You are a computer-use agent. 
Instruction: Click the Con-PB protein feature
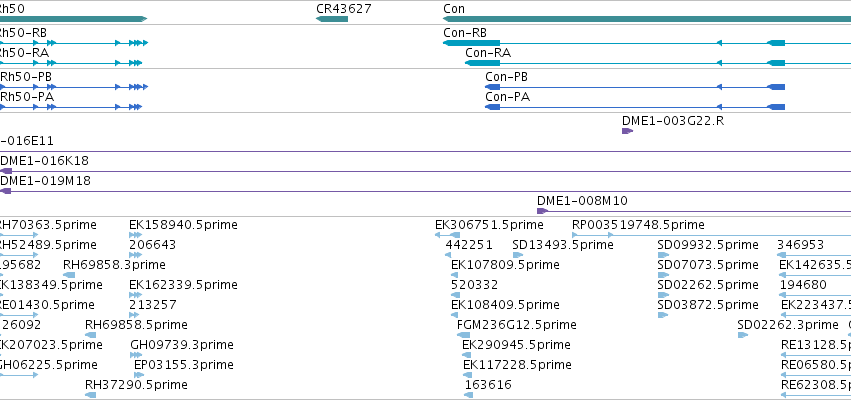(635, 87)
